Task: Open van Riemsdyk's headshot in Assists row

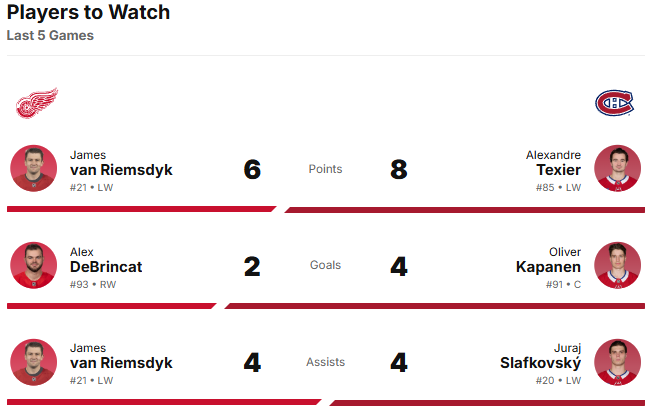Action: 34,362
